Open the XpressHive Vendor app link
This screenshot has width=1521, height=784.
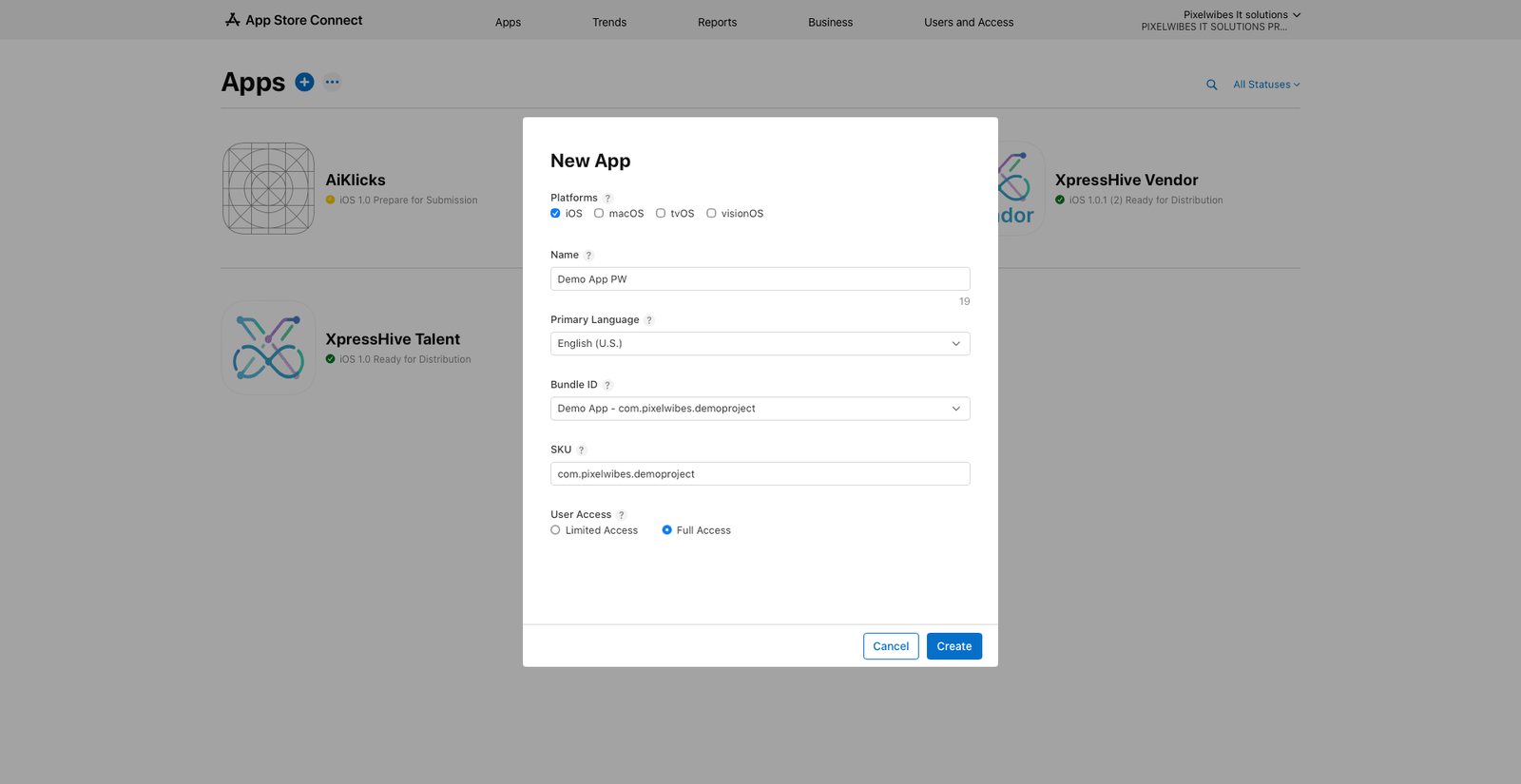point(1126,180)
